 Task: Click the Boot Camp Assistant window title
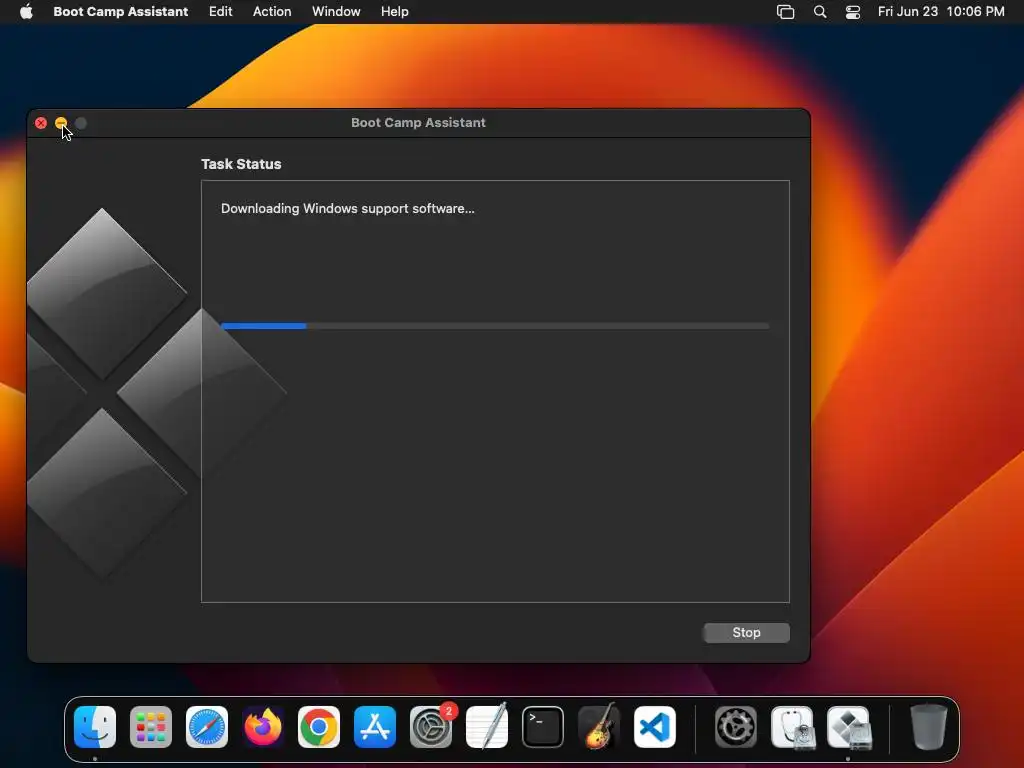tap(419, 123)
